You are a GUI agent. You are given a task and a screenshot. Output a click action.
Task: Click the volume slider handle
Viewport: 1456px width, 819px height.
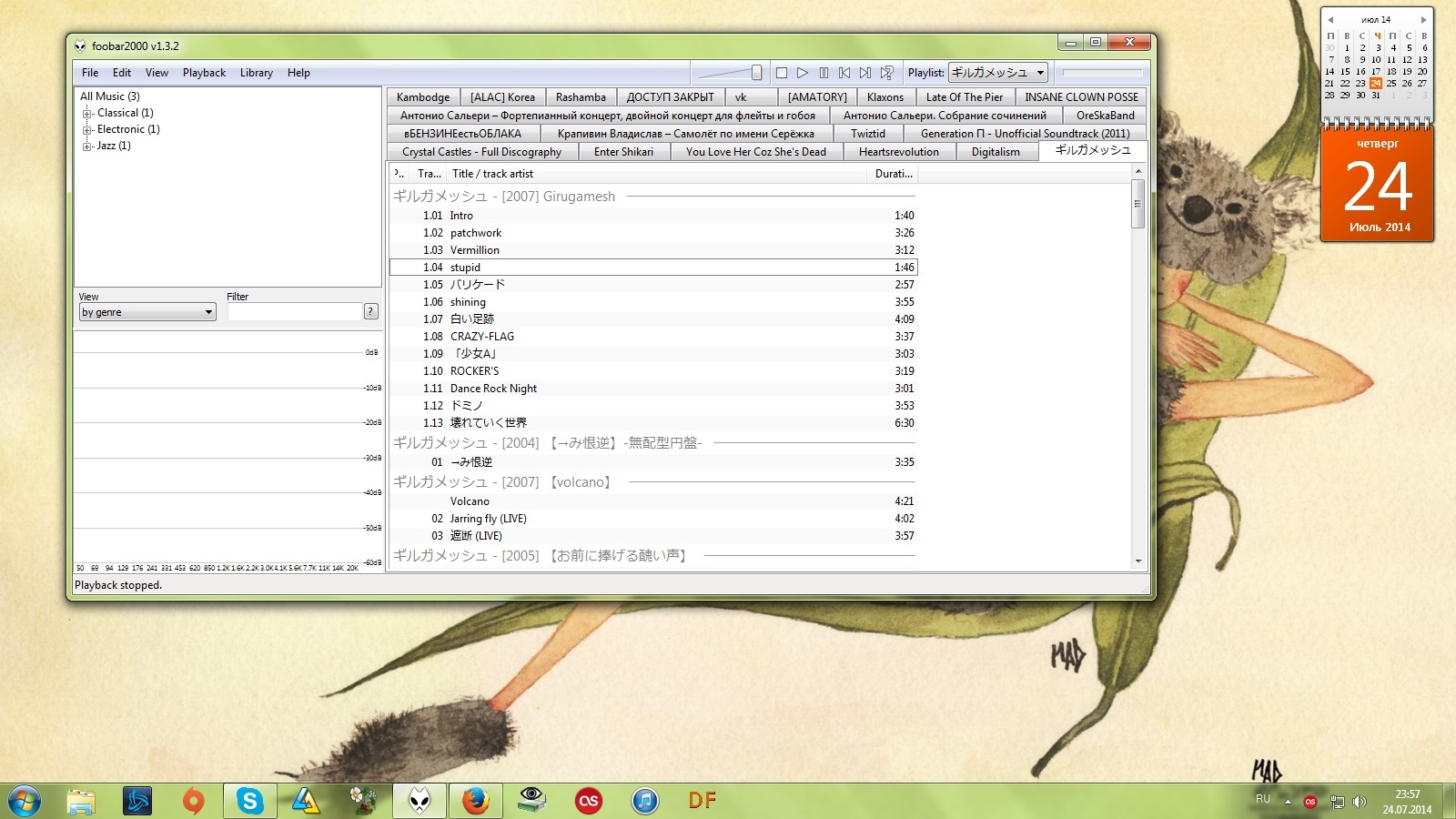[756, 73]
